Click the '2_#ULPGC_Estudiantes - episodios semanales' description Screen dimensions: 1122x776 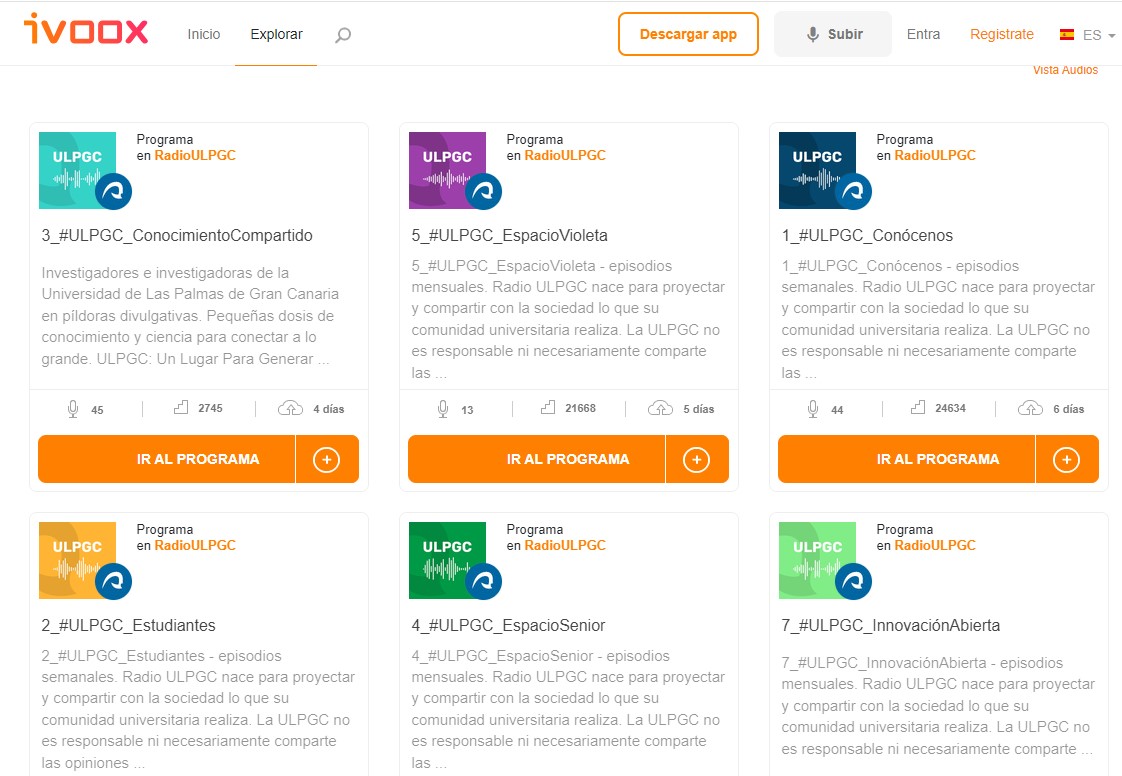198,709
